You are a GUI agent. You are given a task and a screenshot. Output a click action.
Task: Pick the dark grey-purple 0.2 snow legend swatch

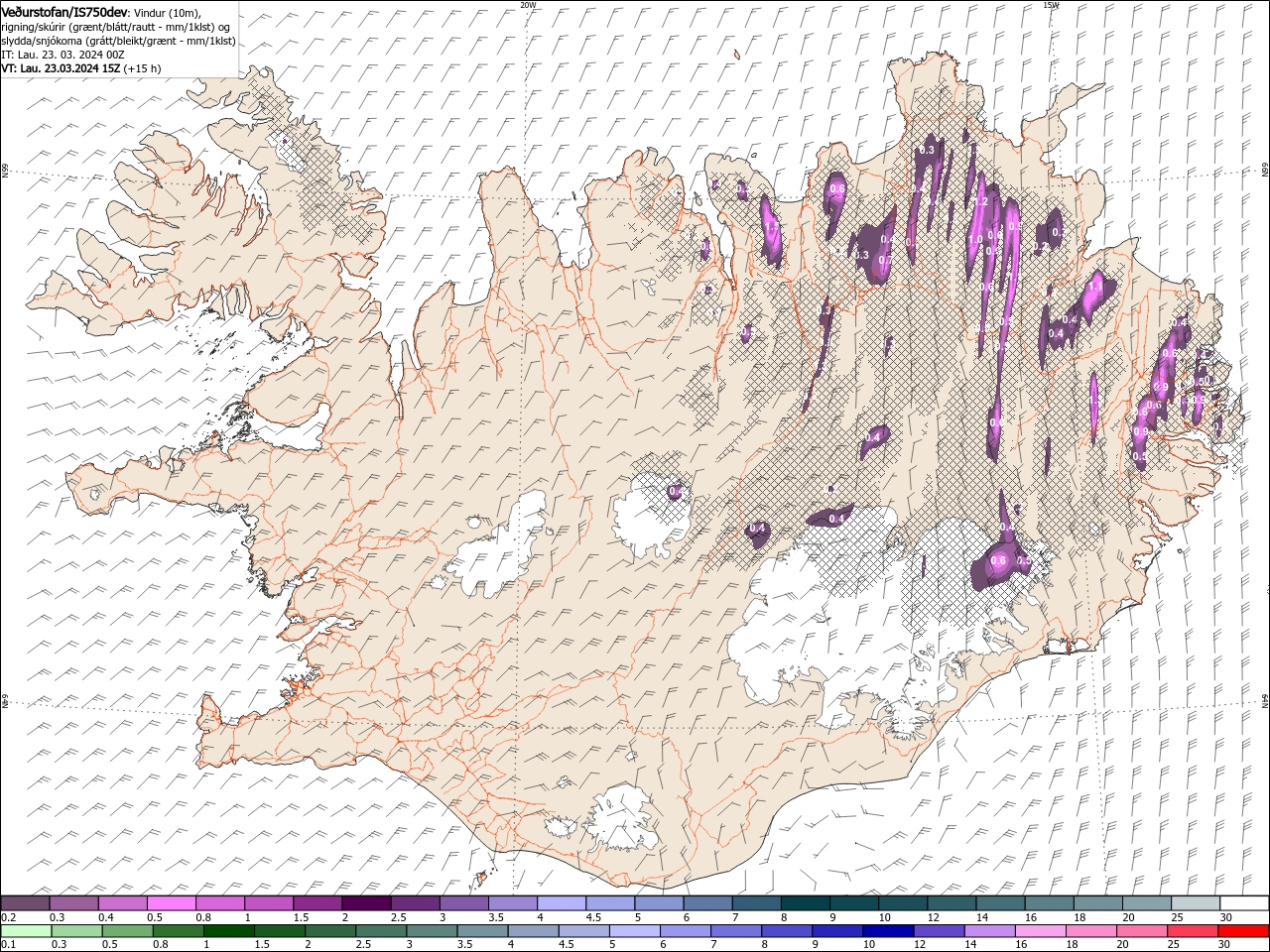tap(25, 903)
